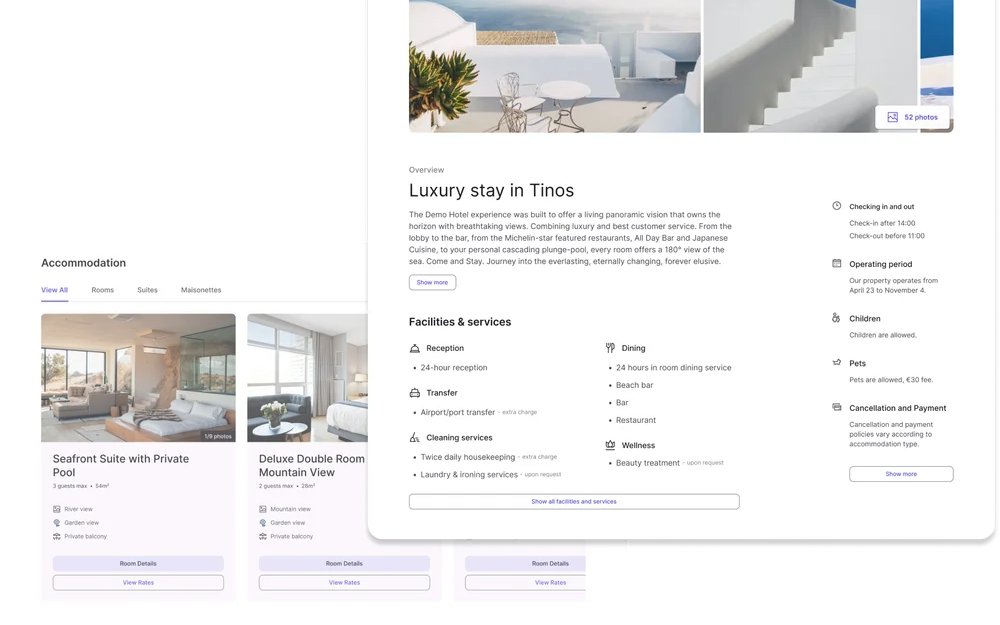
Task: Click the photo gallery icon beside 52 photos
Action: click(x=892, y=117)
